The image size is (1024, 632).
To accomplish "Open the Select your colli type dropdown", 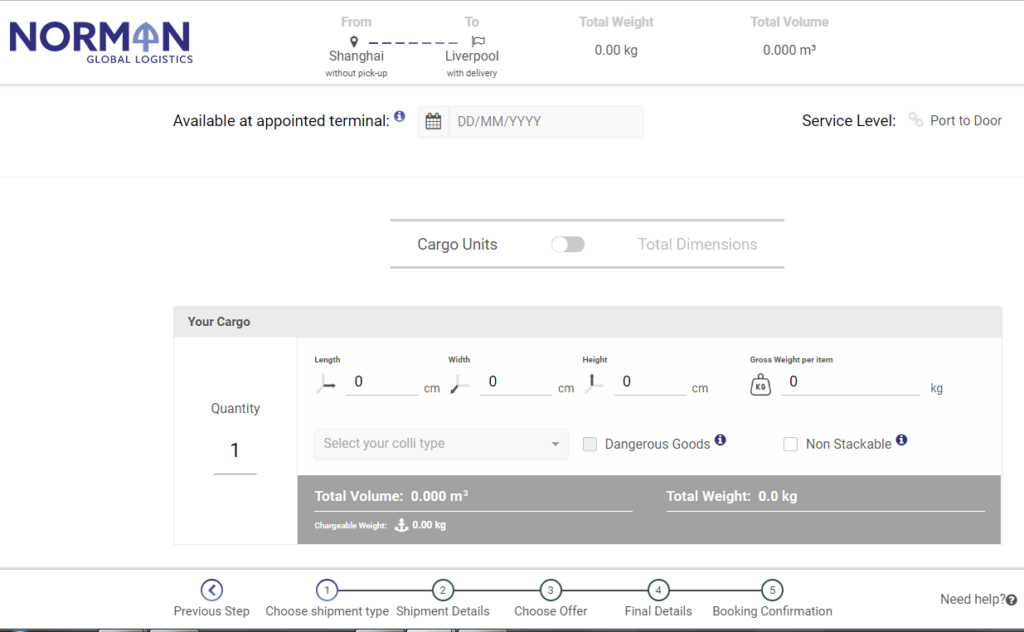I will 441,444.
